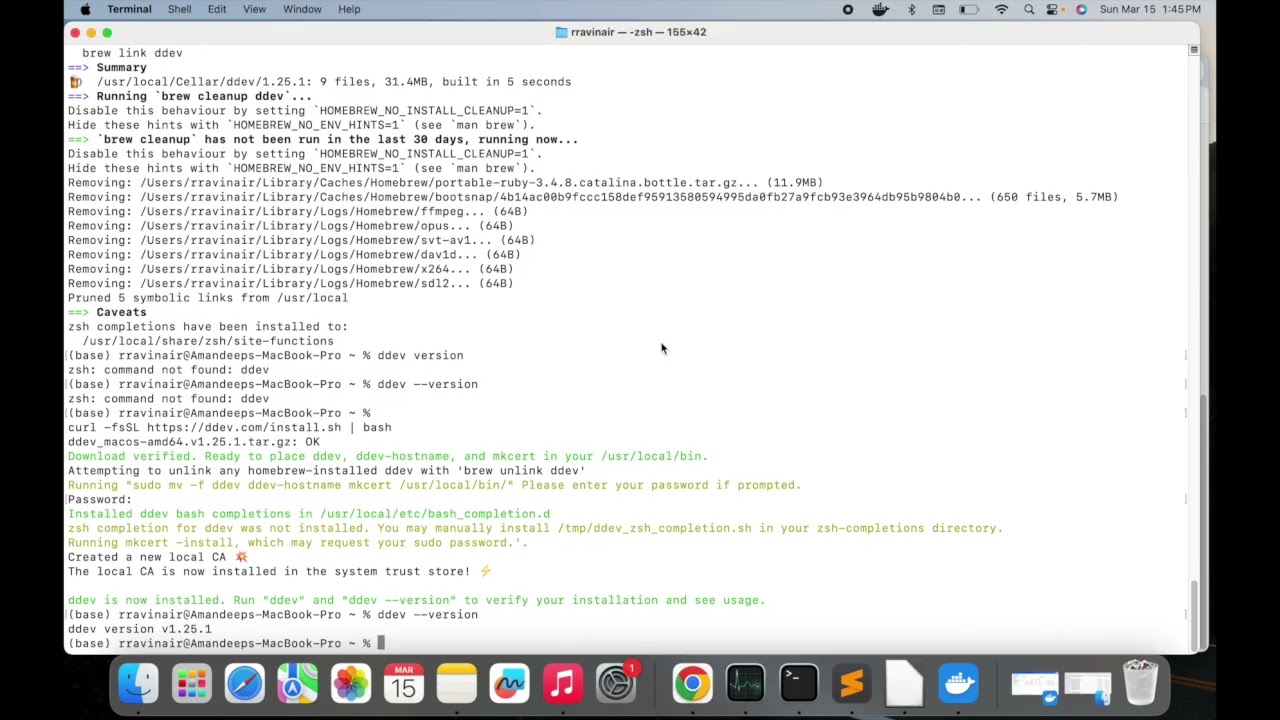Screen dimensions: 1280x720
Task: Click the '/usr/local/share/zsh/site-functions' path line
Action: [208, 341]
